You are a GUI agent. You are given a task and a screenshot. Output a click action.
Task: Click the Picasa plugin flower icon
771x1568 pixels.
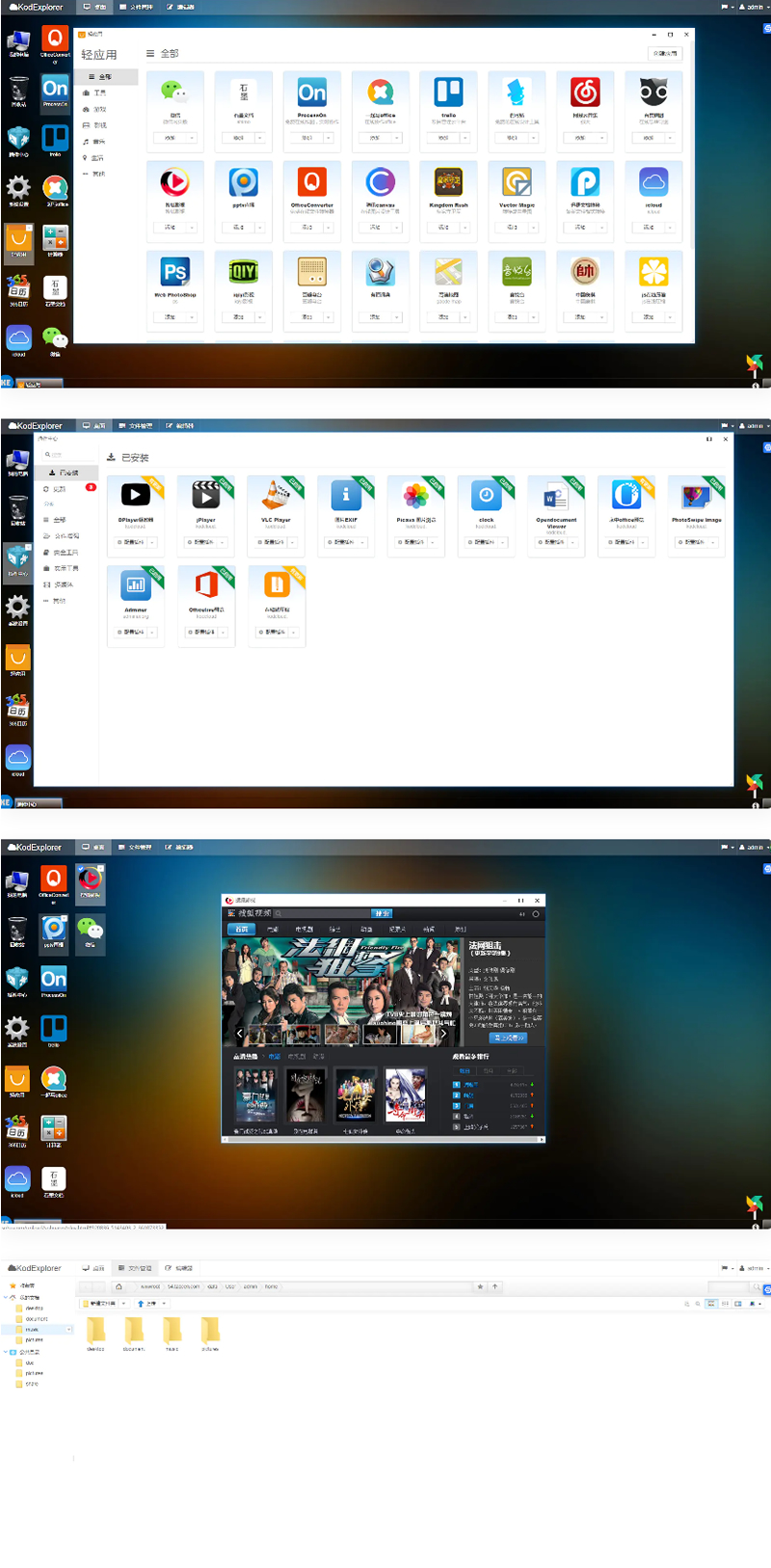coord(415,496)
